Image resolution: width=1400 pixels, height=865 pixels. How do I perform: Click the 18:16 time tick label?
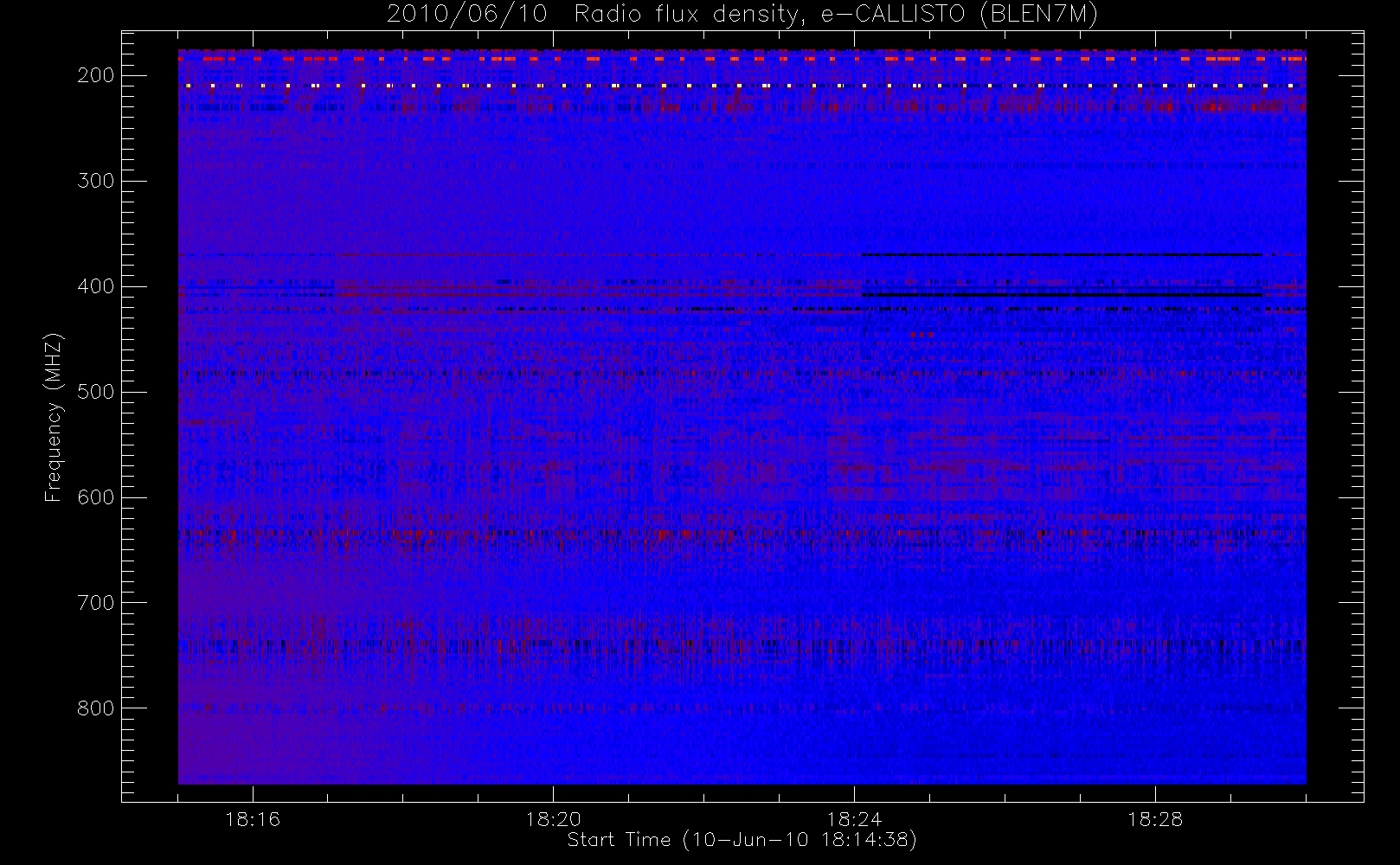tap(253, 819)
